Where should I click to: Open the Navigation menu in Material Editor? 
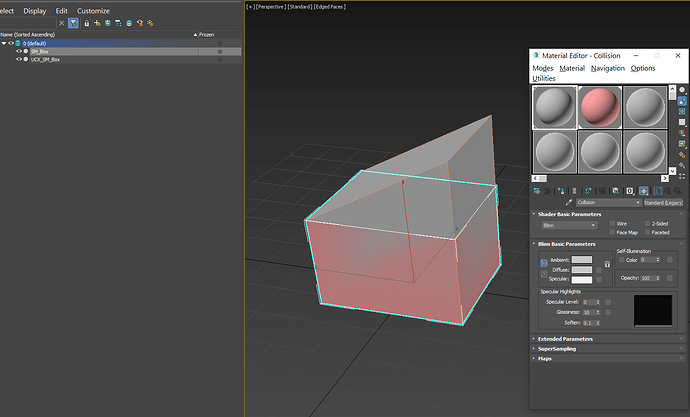[607, 68]
